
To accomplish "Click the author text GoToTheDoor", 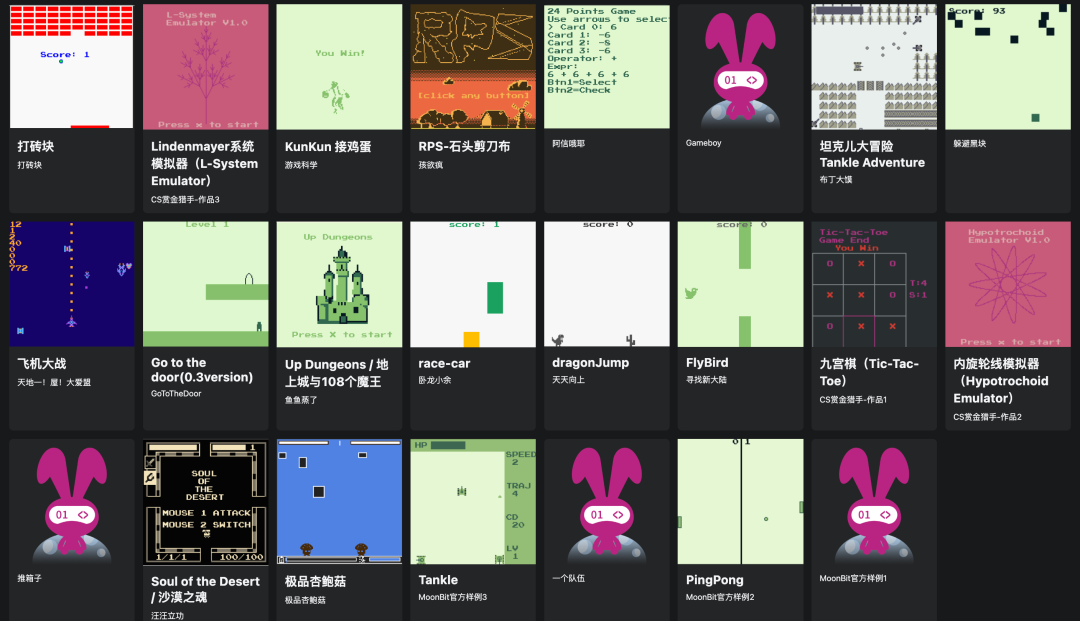I will coord(176,394).
